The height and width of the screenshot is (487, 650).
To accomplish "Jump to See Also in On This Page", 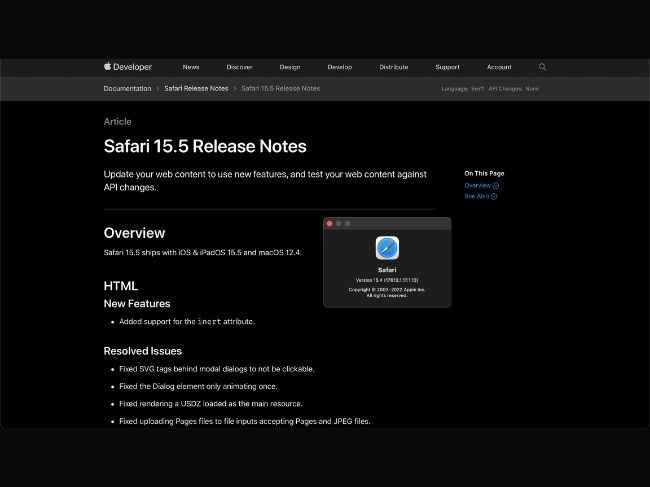I will pos(480,196).
